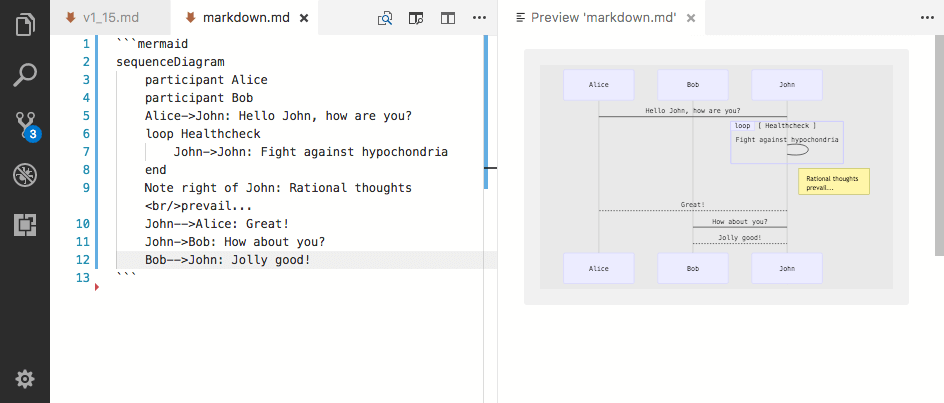Click the 'end' code line
Image resolution: width=944 pixels, height=403 pixels.
pyautogui.click(x=155, y=170)
